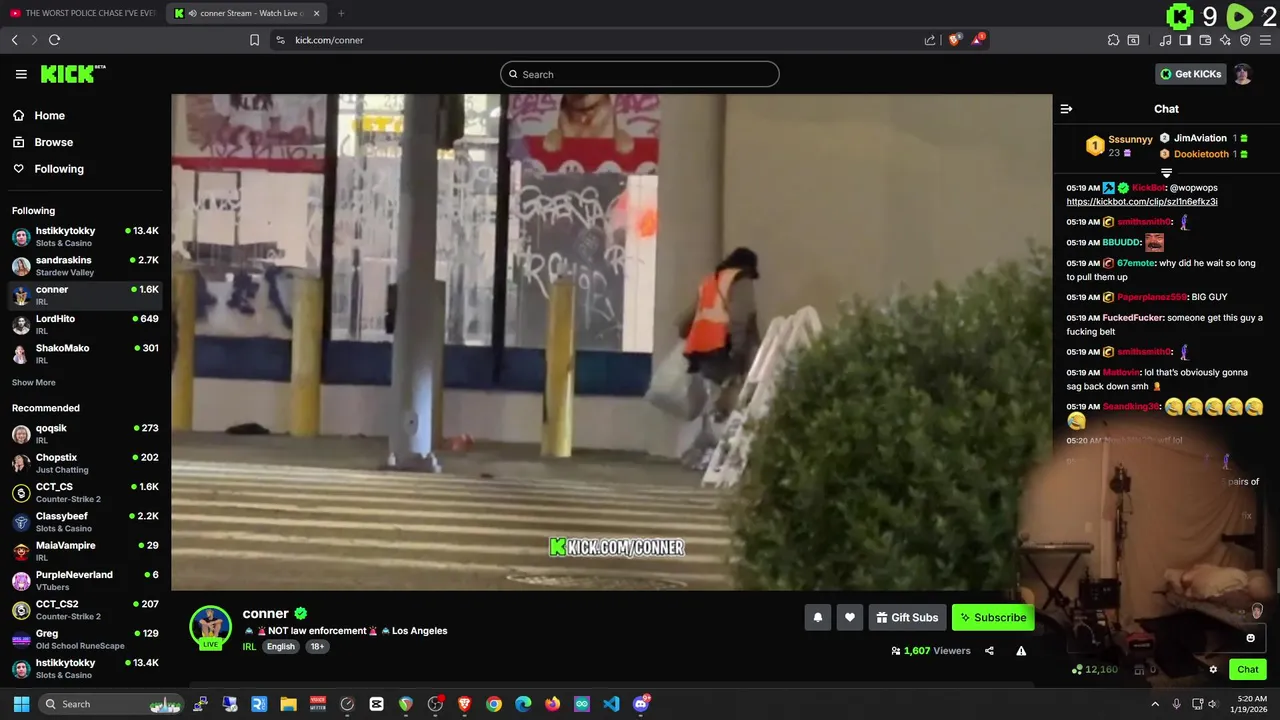
Task: Open PurpleNeverland VTubers channel
Action: pos(85,580)
